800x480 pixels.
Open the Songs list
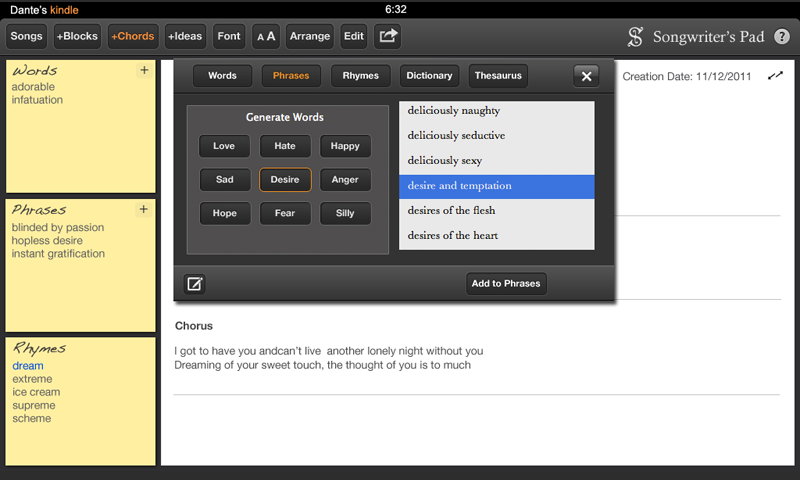pos(27,37)
